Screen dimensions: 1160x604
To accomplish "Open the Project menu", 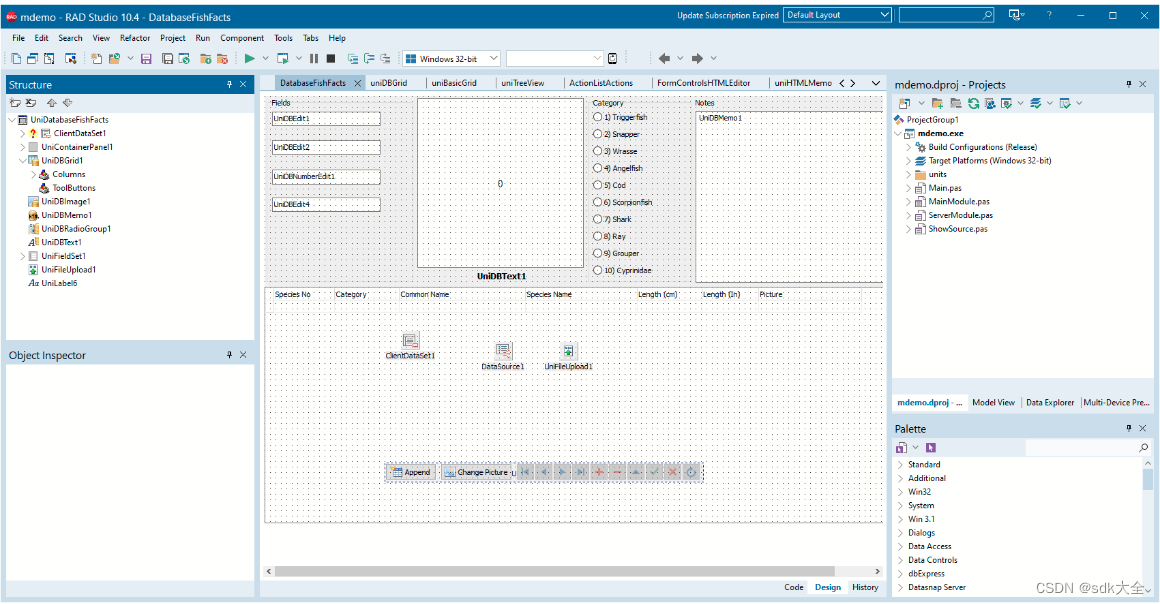I will pos(172,38).
